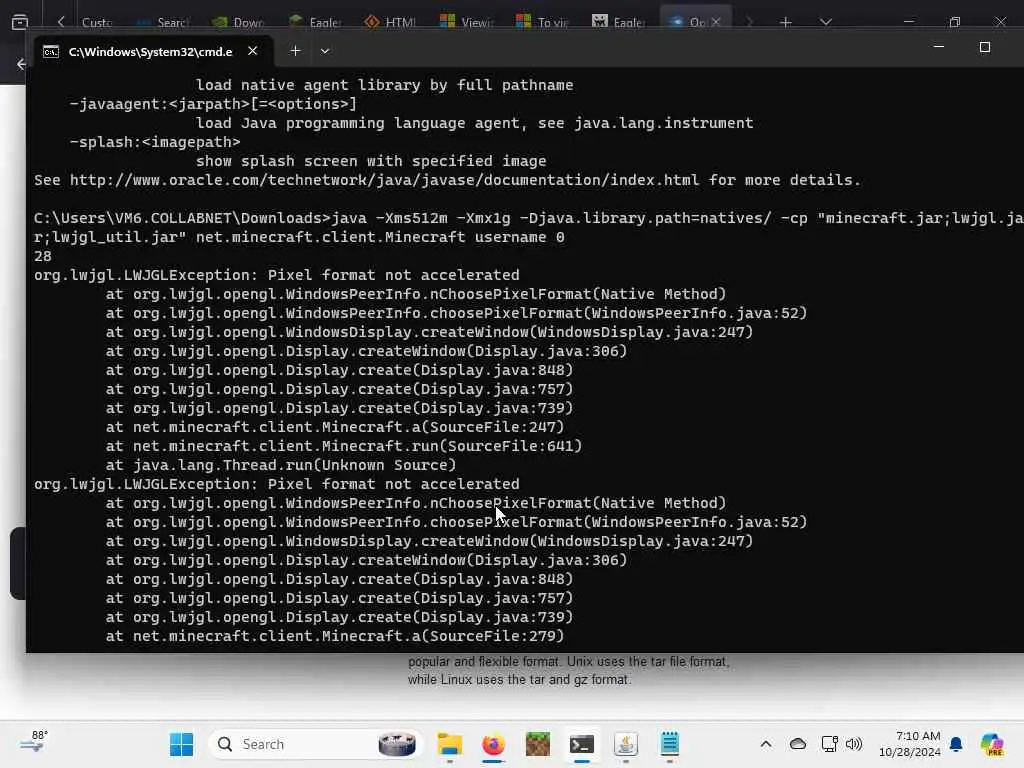Viewport: 1024px width, 768px height.
Task: Open the Notepad taskbar icon
Action: tap(669, 744)
